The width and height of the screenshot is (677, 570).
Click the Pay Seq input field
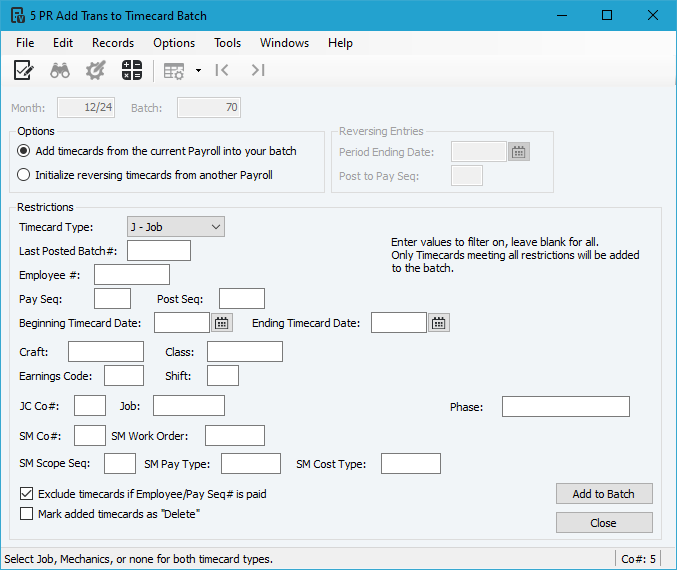tap(112, 299)
